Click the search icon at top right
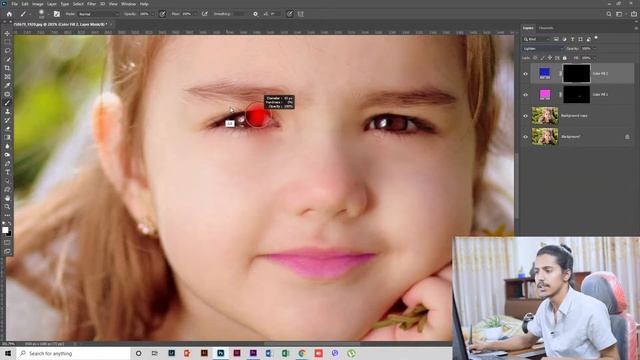 coord(609,14)
